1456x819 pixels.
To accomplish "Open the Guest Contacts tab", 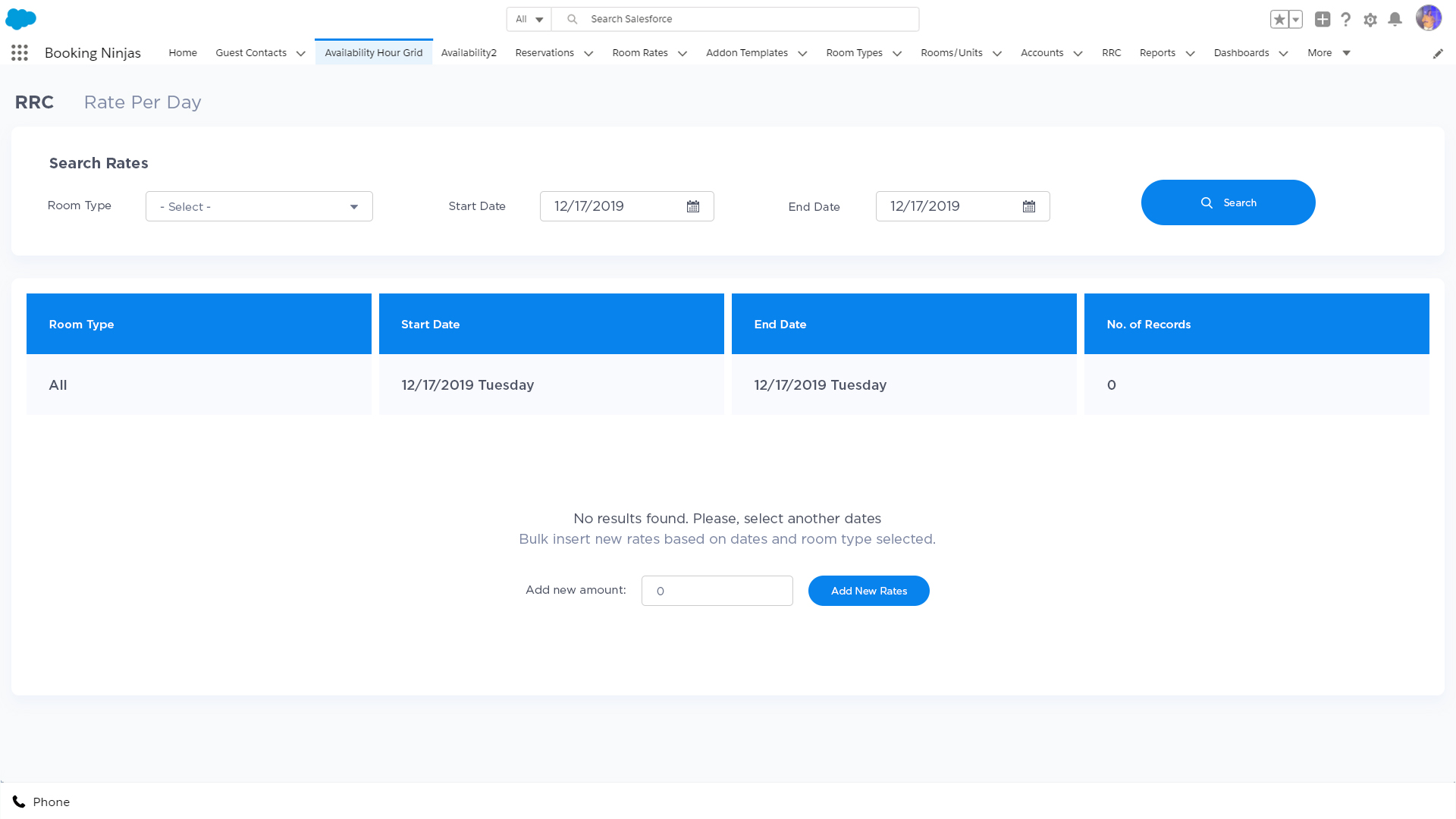I will 251,52.
